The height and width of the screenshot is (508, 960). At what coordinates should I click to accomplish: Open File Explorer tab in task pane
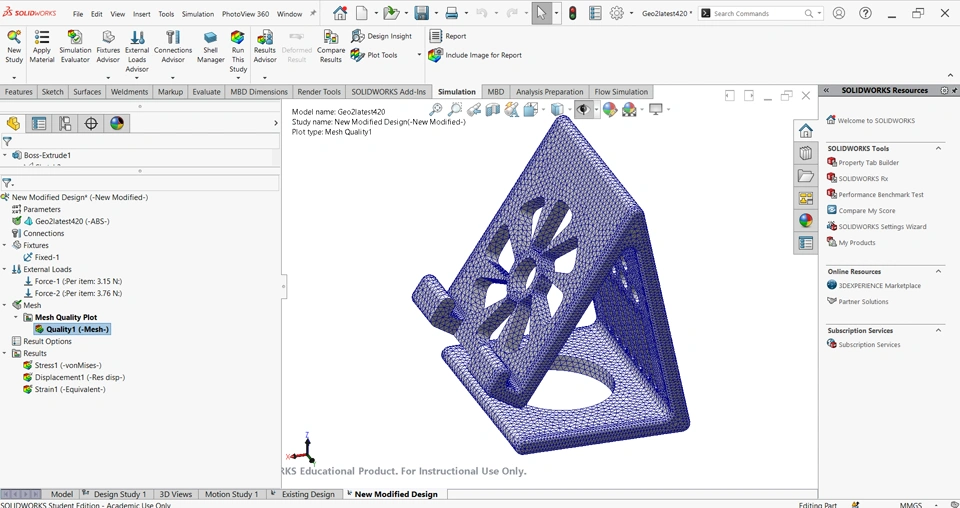point(806,176)
